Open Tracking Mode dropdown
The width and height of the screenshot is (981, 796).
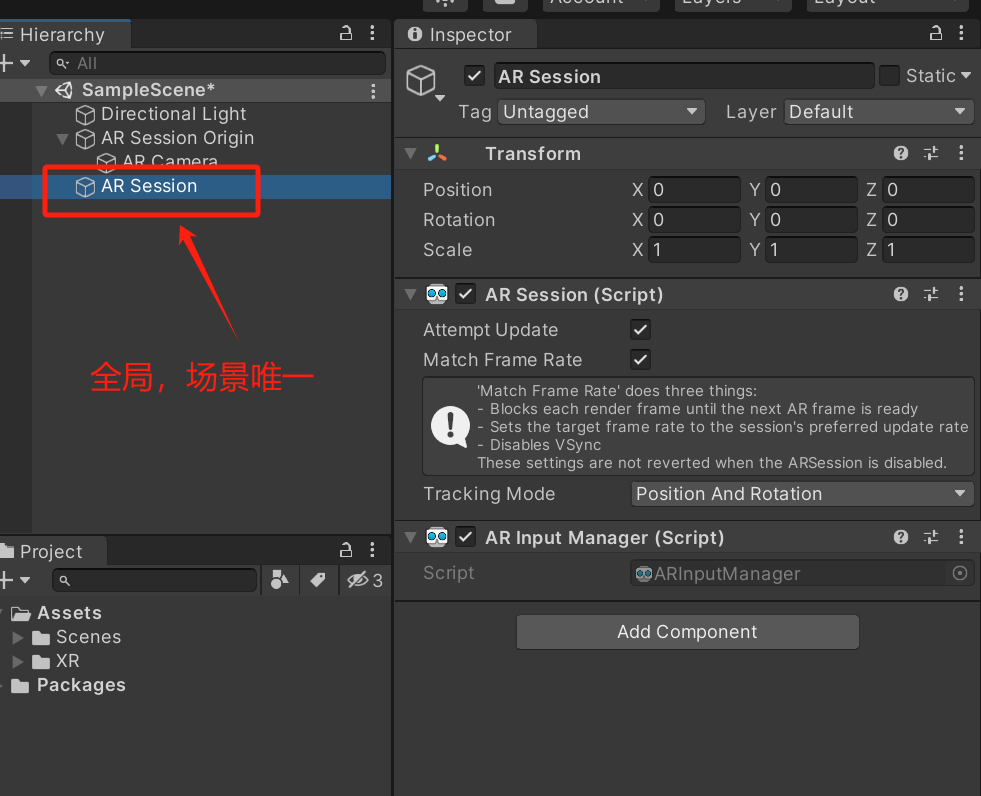coord(802,494)
